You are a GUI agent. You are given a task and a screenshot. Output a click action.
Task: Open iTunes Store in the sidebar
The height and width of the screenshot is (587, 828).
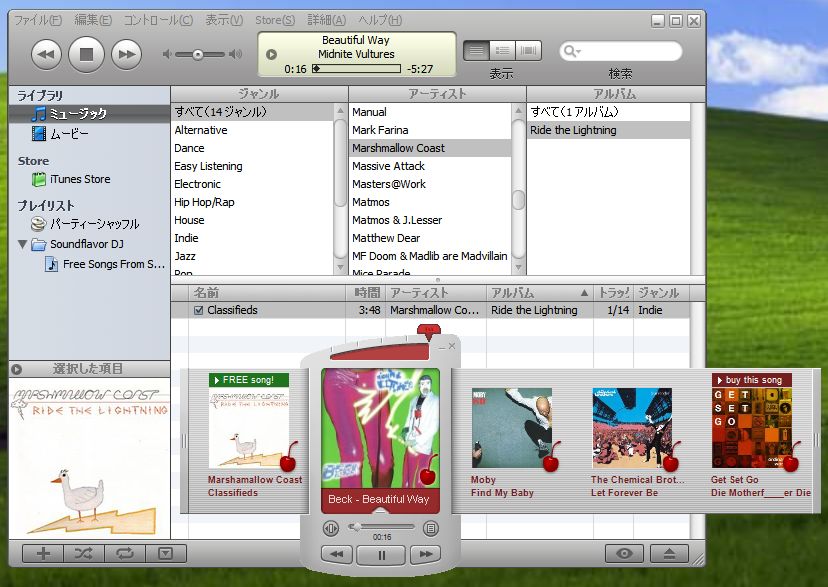[89, 179]
